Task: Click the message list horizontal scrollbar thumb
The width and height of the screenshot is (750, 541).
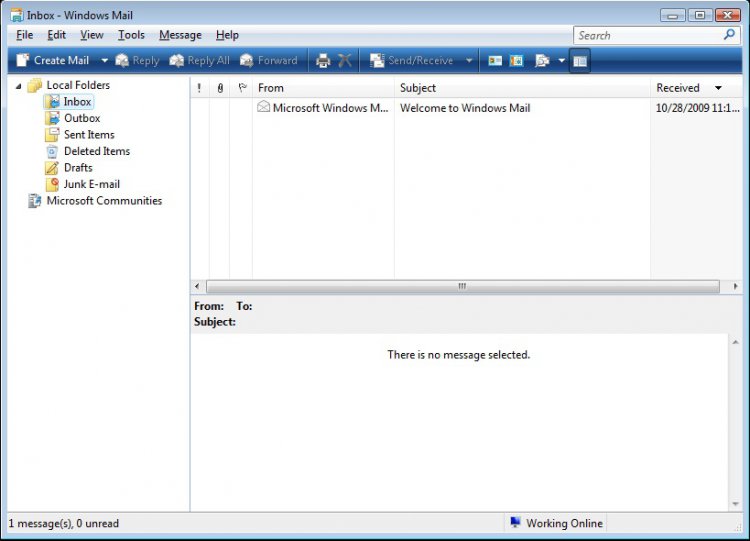Action: coord(463,287)
